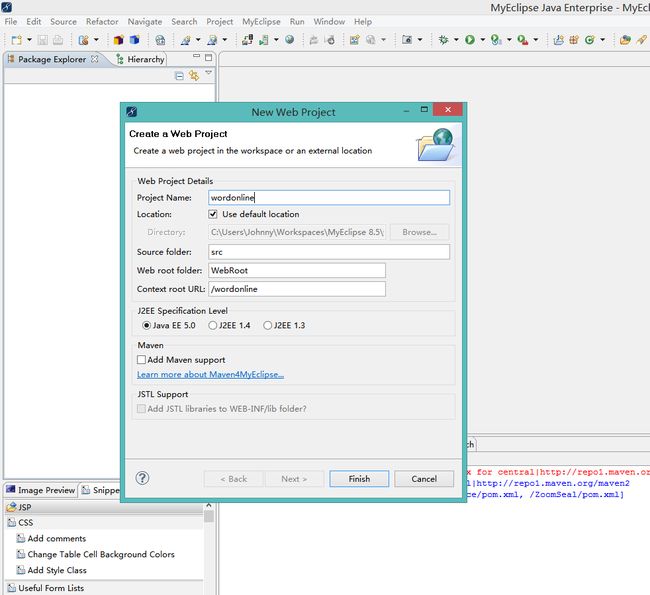This screenshot has height=595, width=650.
Task: Click the Finish button
Action: pos(359,479)
